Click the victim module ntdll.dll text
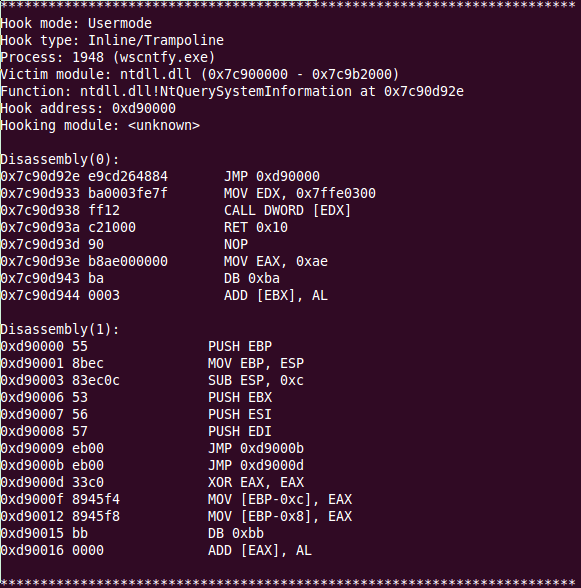 click(156, 74)
